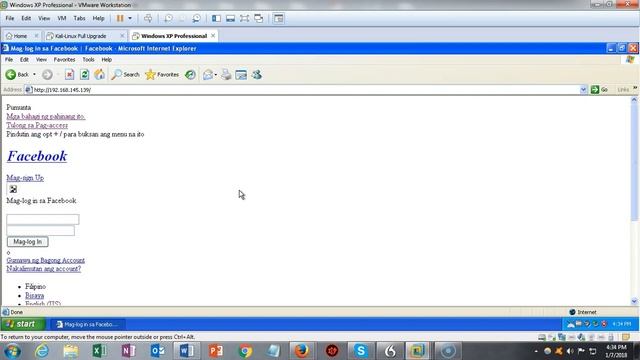
Task: Go to IE Home page icon
Action: [x=99, y=74]
